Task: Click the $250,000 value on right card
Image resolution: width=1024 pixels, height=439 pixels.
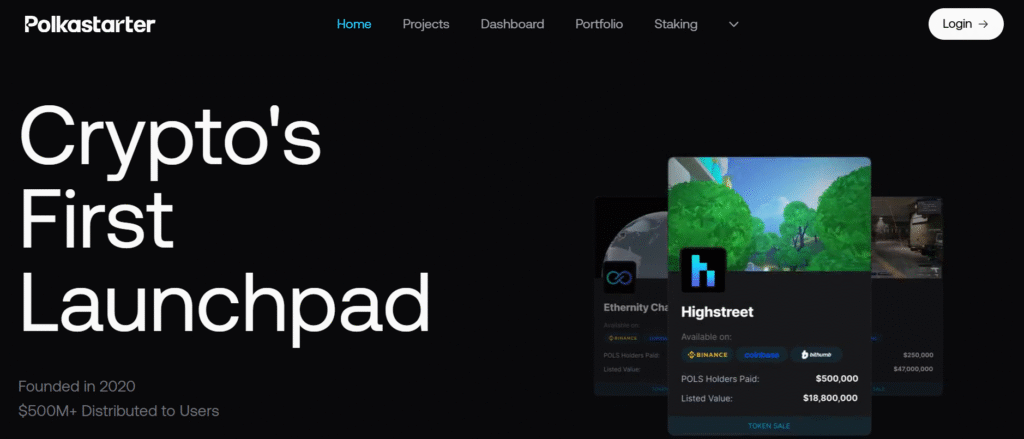Action: pos(918,355)
